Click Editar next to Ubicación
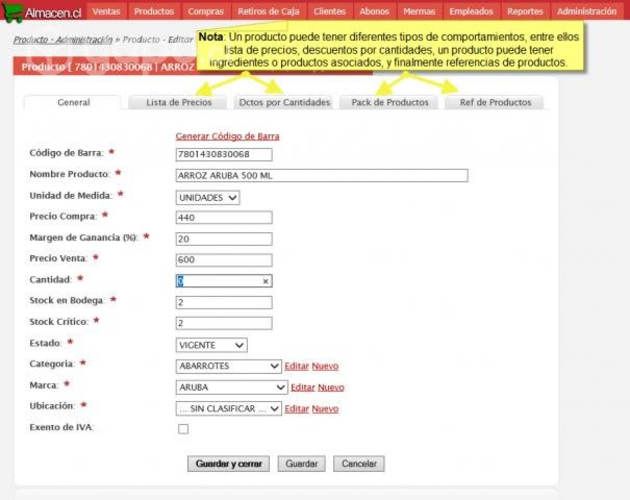 tap(297, 409)
